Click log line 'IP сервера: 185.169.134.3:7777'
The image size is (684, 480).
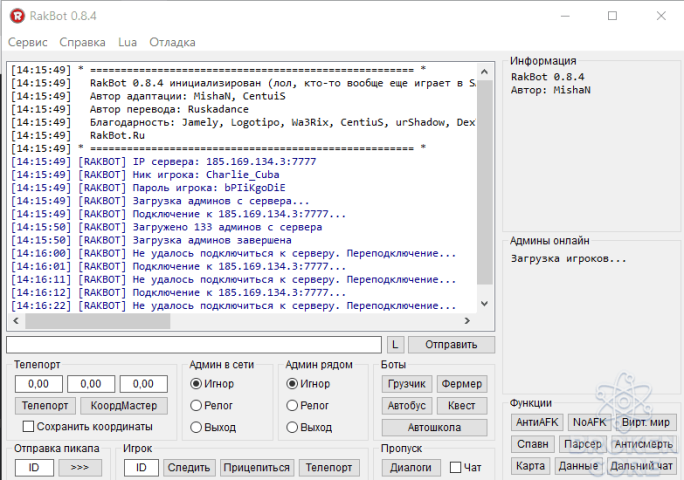pos(224,162)
